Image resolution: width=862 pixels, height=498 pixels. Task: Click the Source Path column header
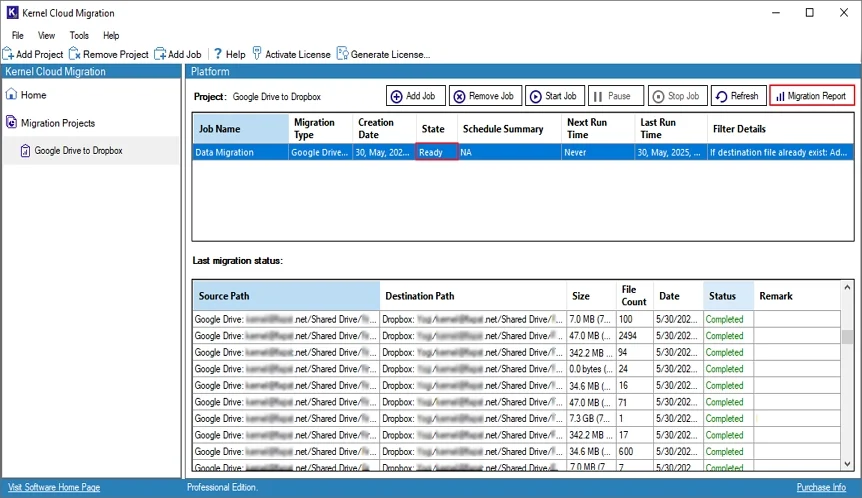pos(286,296)
